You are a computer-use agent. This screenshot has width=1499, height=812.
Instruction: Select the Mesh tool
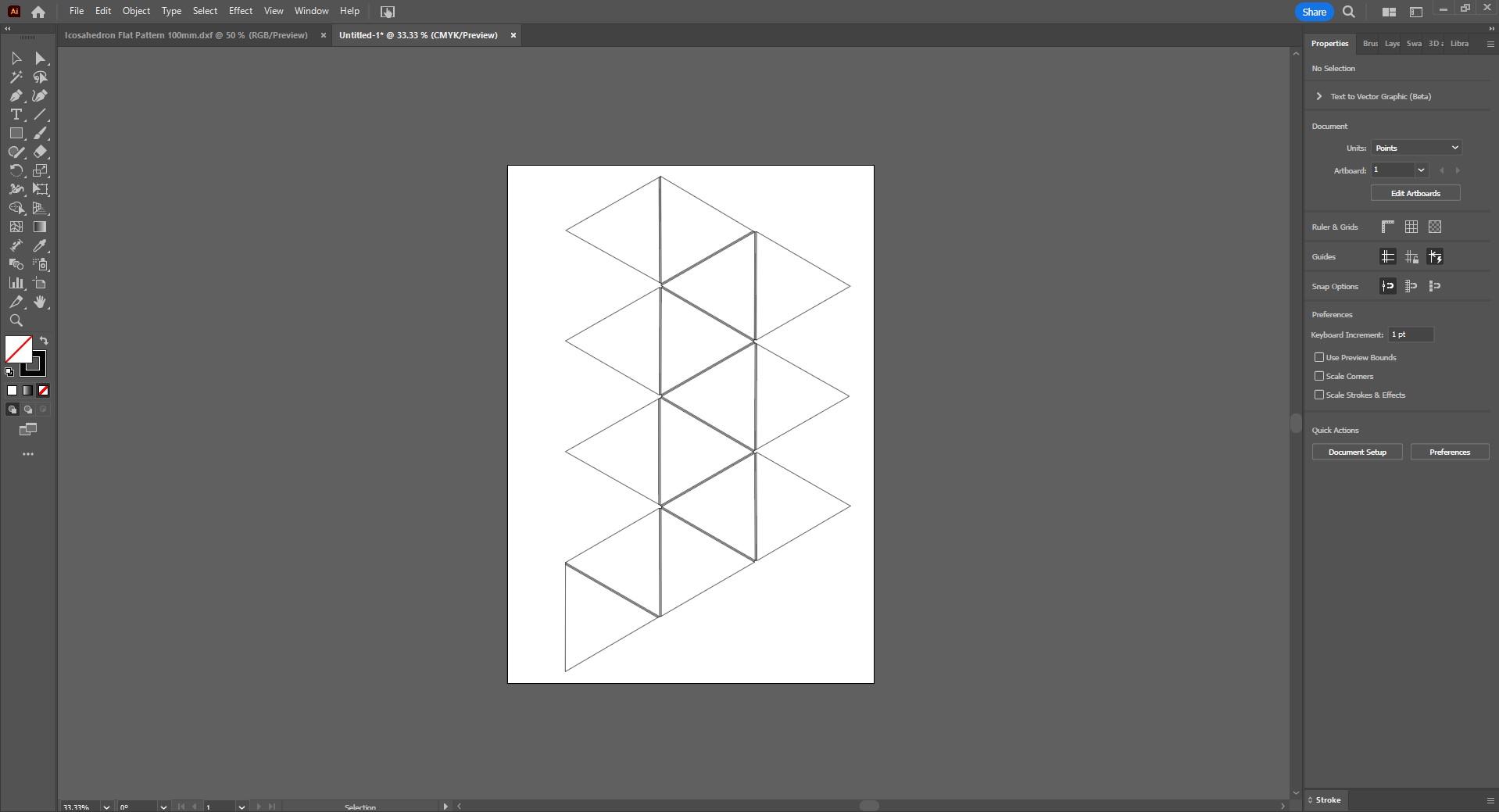pyautogui.click(x=16, y=227)
